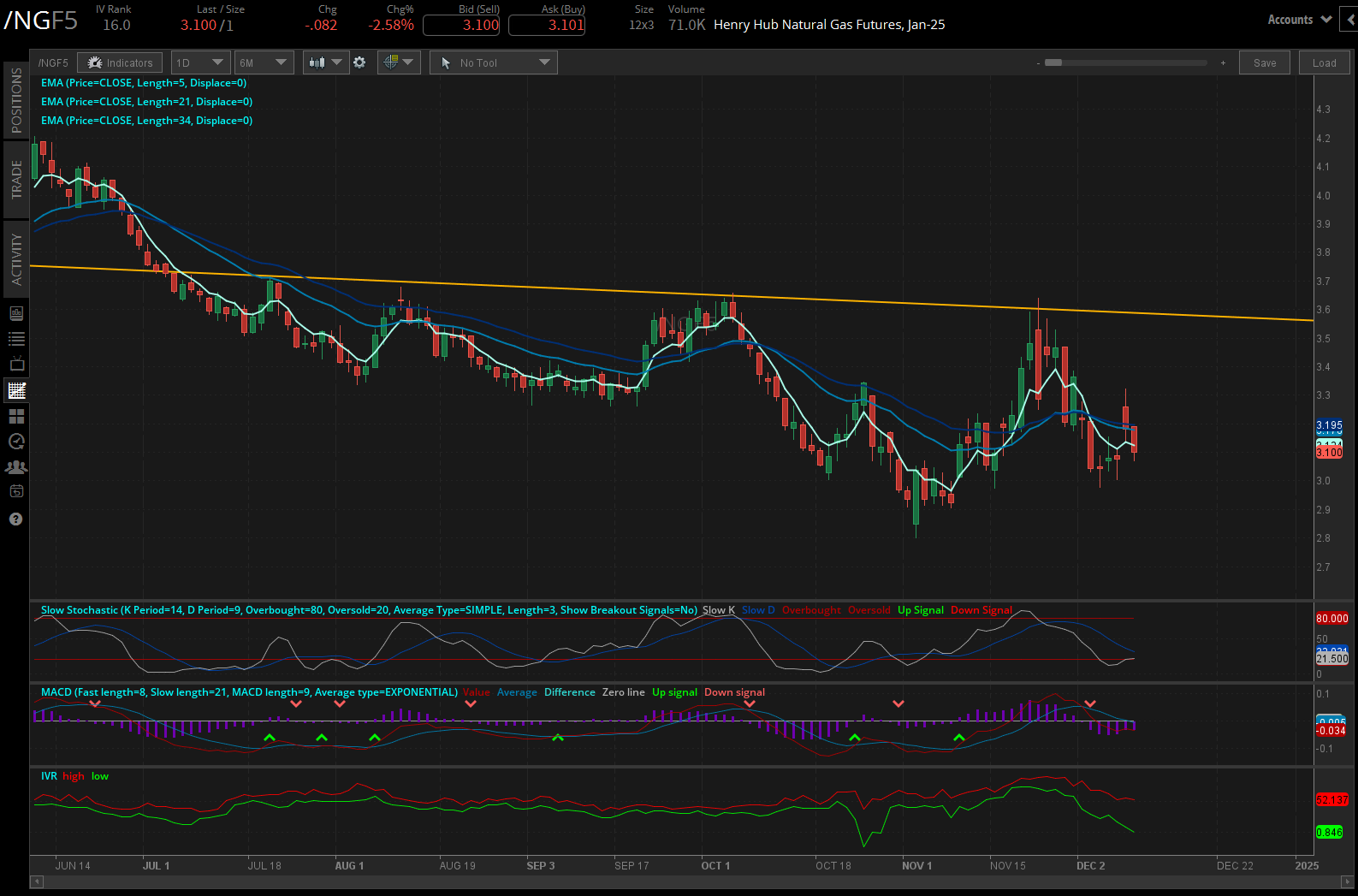
Task: Expand the No Tool drawing dropdown
Action: coord(493,62)
